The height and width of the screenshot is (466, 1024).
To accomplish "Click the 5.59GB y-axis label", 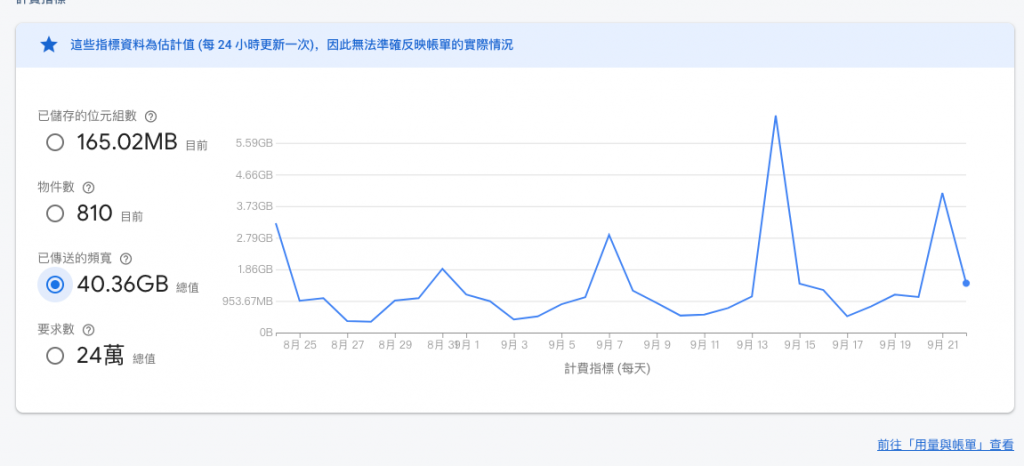I will (x=255, y=143).
